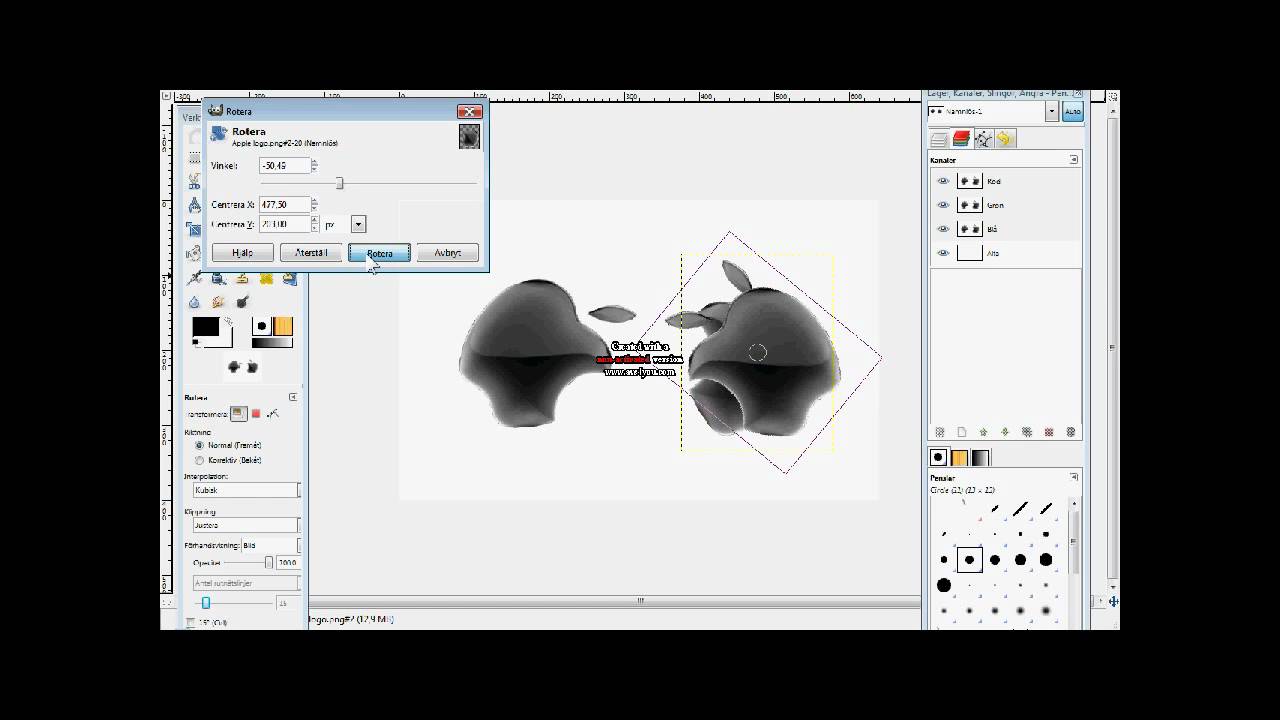Click the layer preview thumbnail in Rotera dialog
The image size is (1280, 720).
(469, 136)
